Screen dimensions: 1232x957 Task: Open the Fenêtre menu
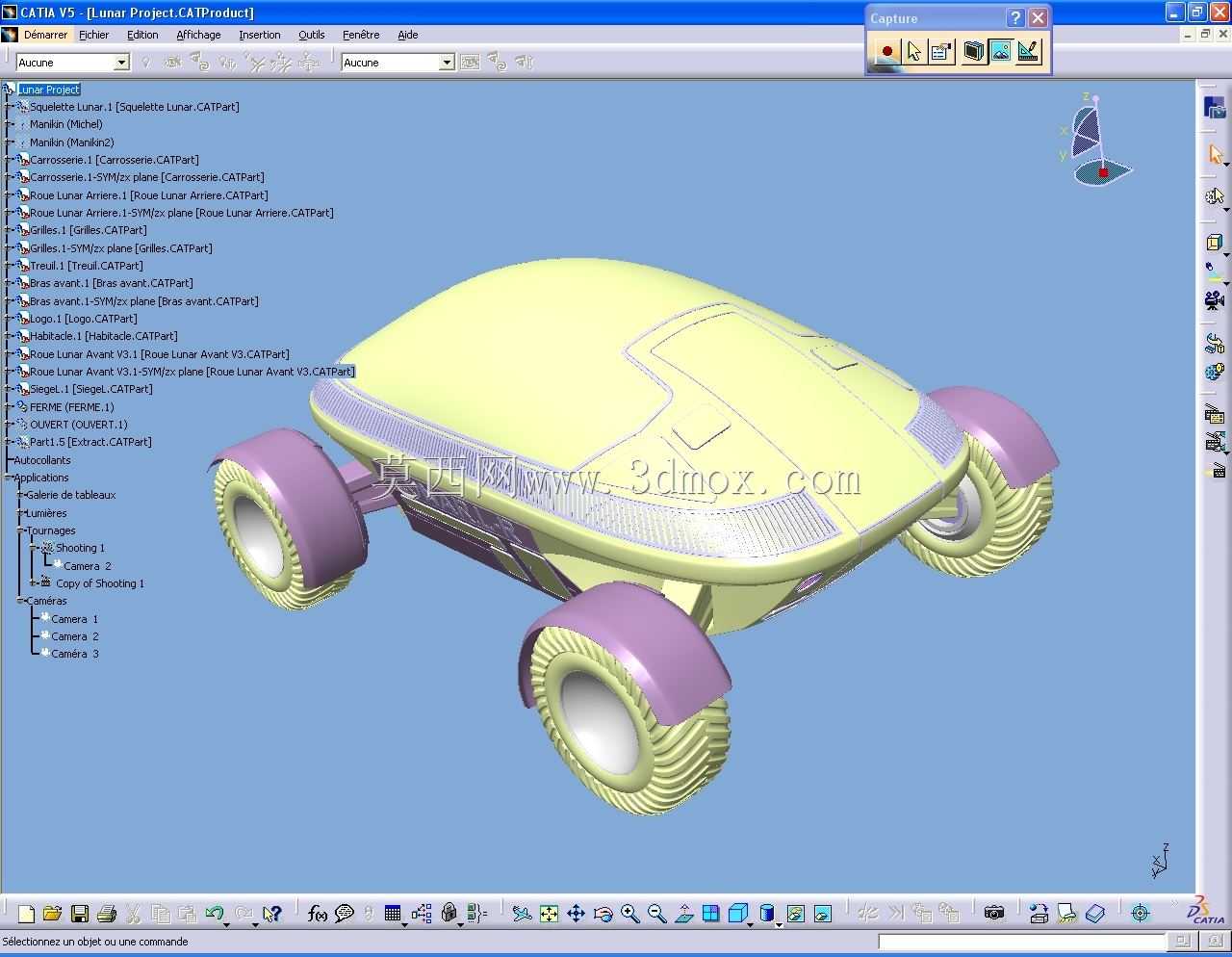click(x=361, y=35)
